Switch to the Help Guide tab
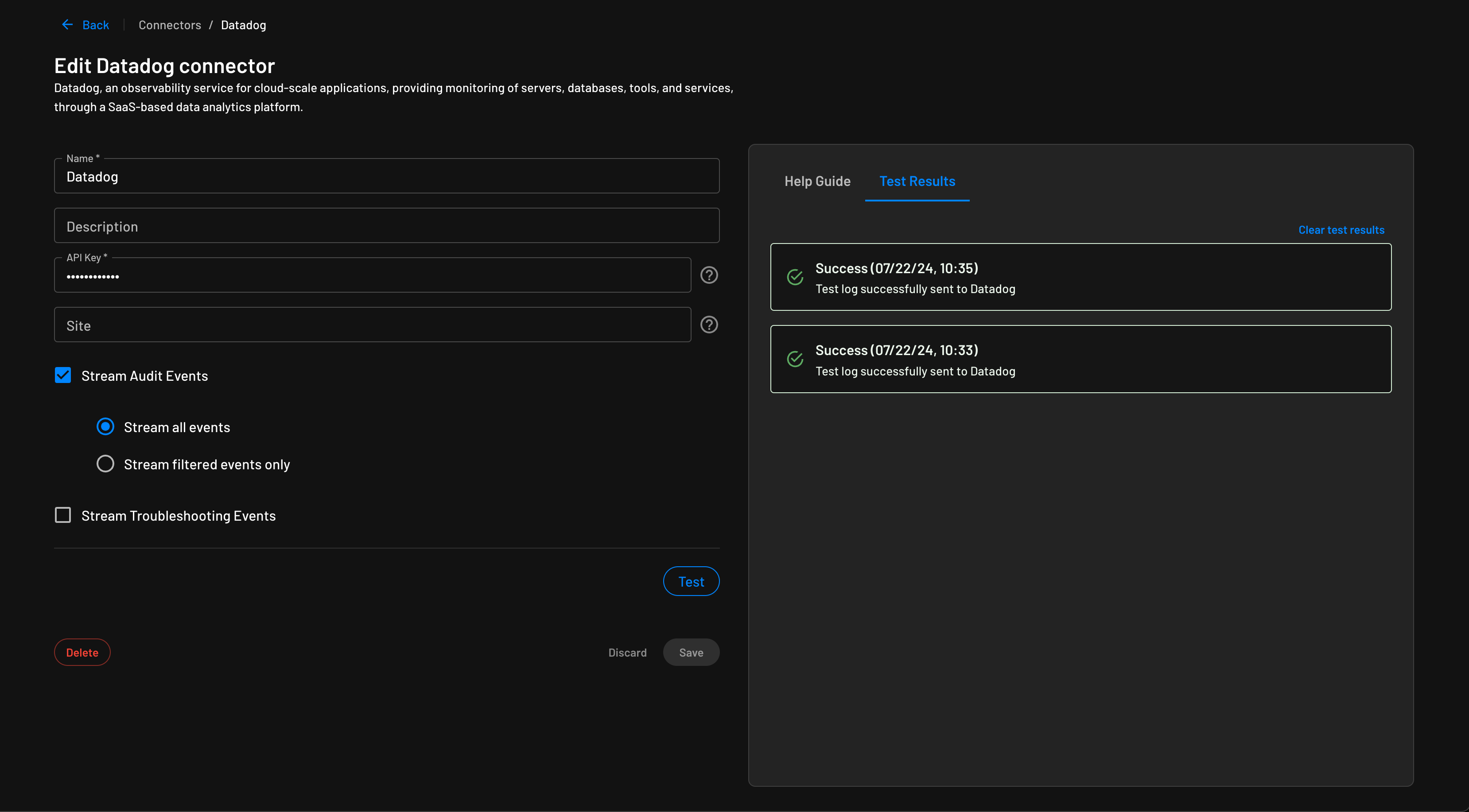This screenshot has height=812, width=1469. (817, 181)
